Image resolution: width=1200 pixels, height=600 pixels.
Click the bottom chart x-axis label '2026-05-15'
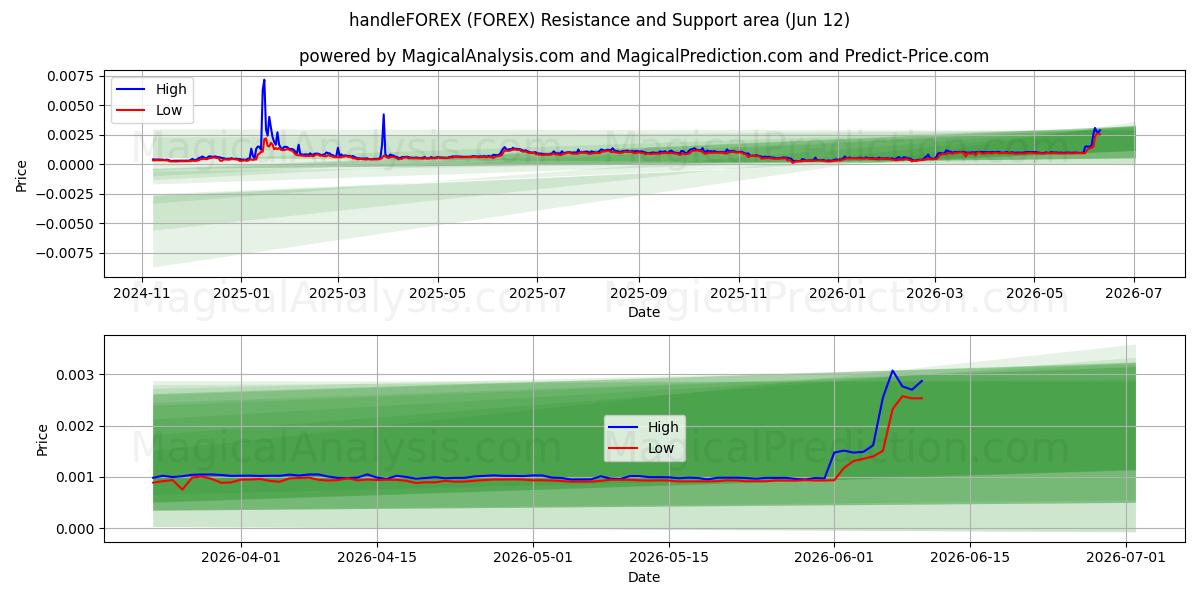667,560
